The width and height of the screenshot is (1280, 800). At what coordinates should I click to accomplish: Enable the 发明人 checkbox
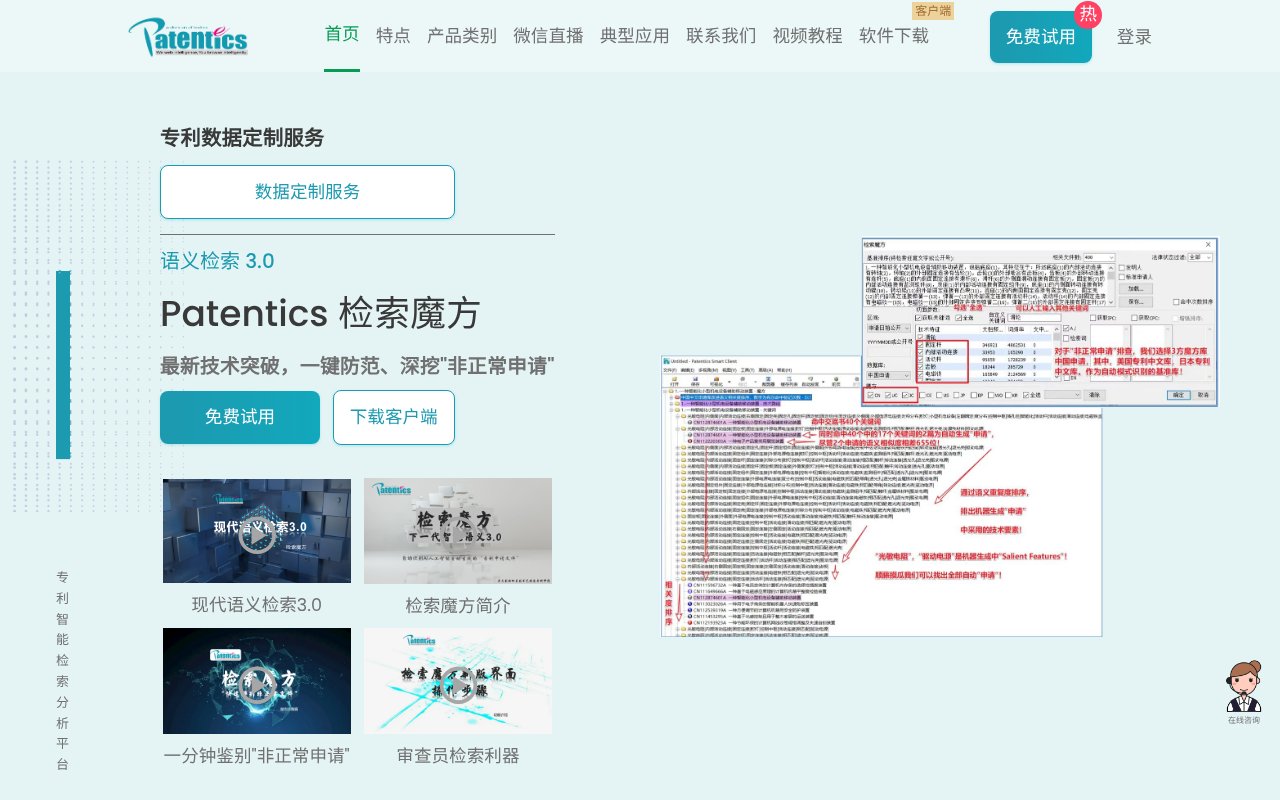1121,268
